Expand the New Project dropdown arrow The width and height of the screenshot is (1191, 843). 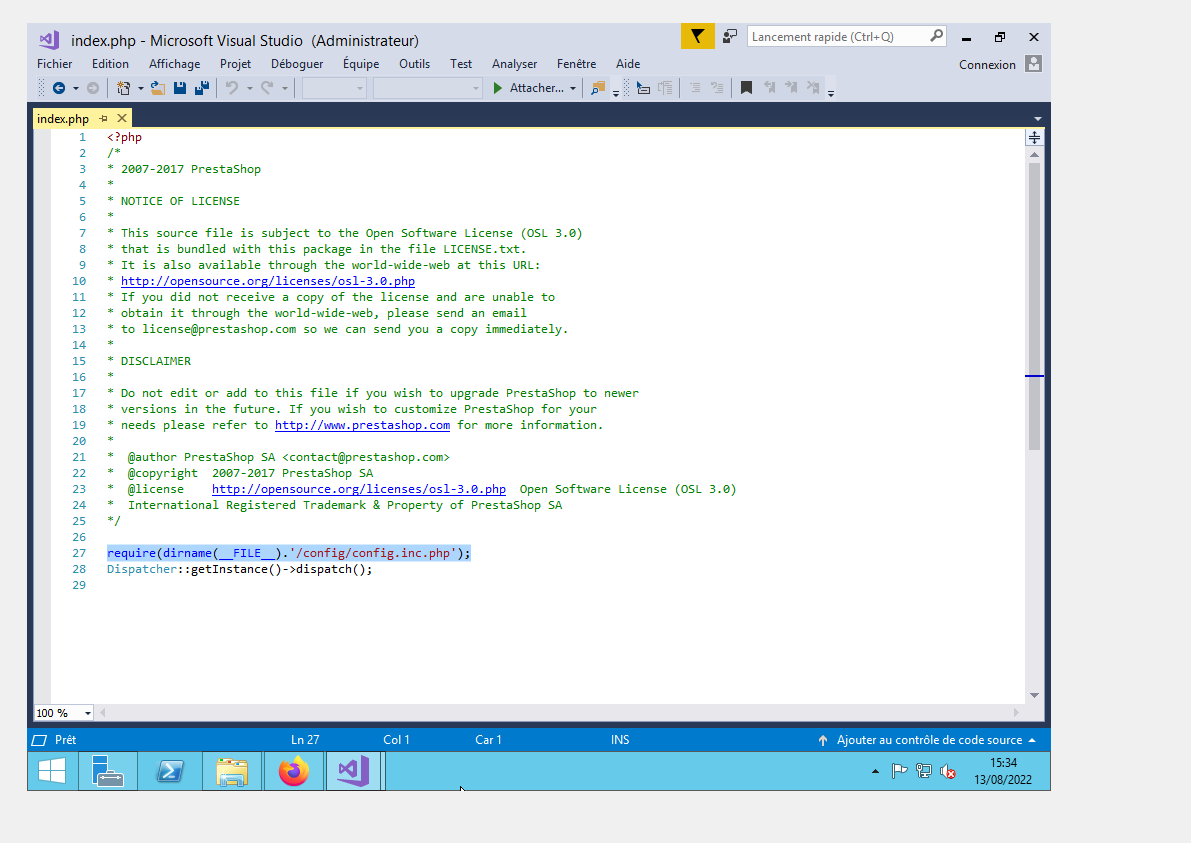point(141,89)
